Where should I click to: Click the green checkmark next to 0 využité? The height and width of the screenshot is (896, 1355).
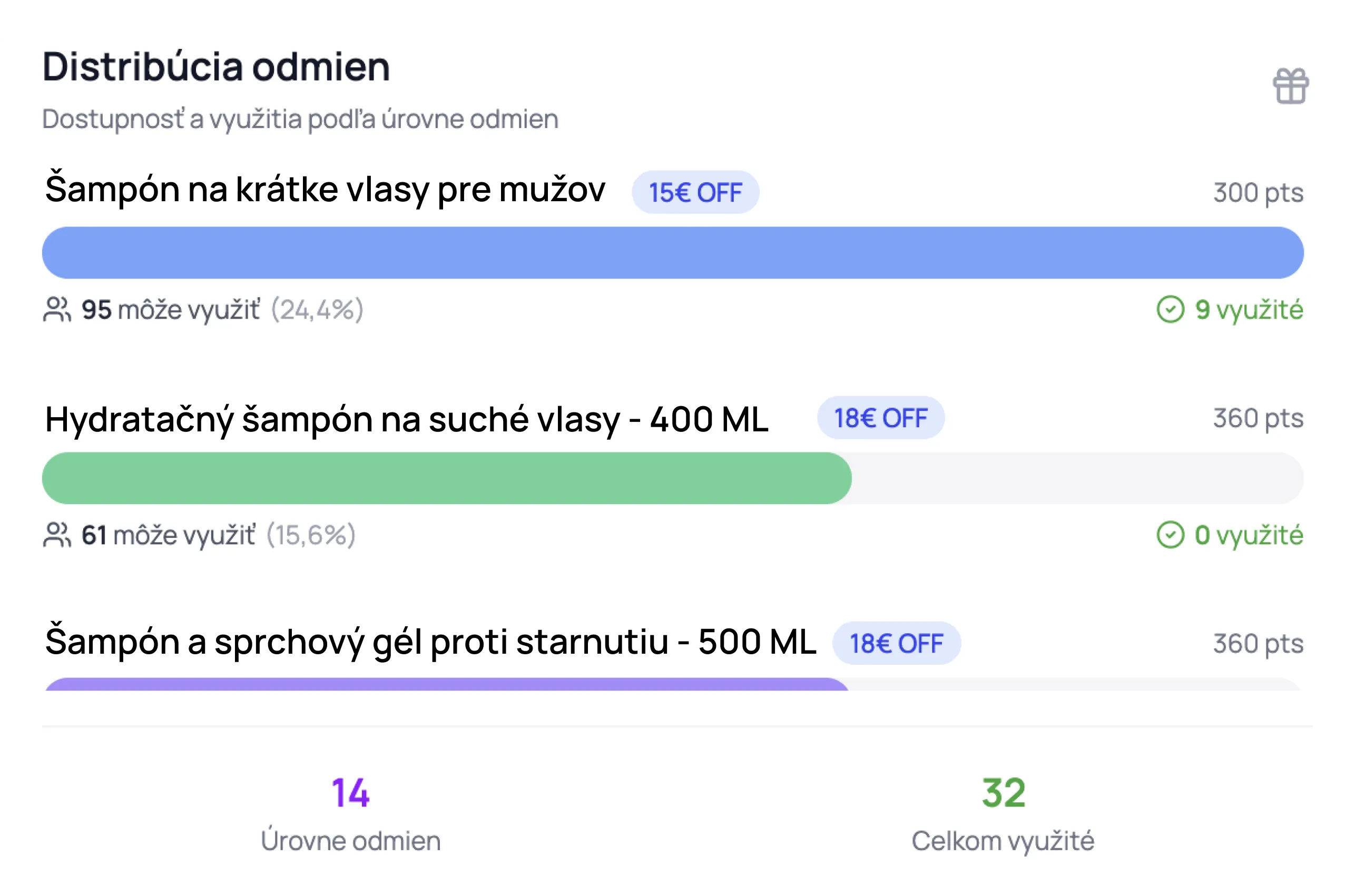tap(1170, 535)
